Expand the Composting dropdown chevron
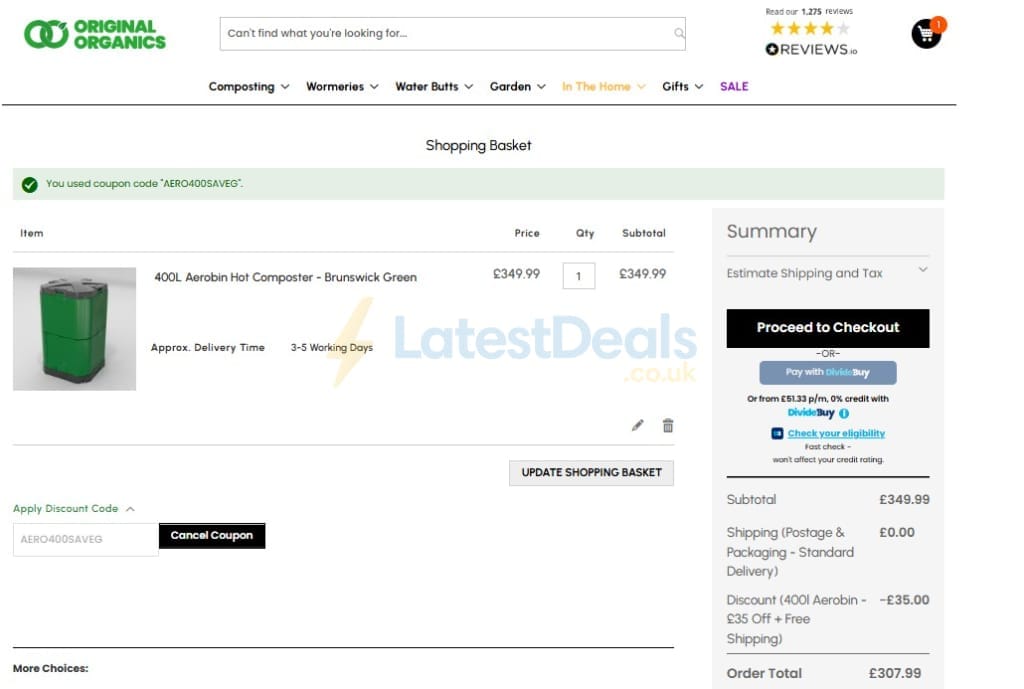1024x689 pixels. tap(285, 87)
